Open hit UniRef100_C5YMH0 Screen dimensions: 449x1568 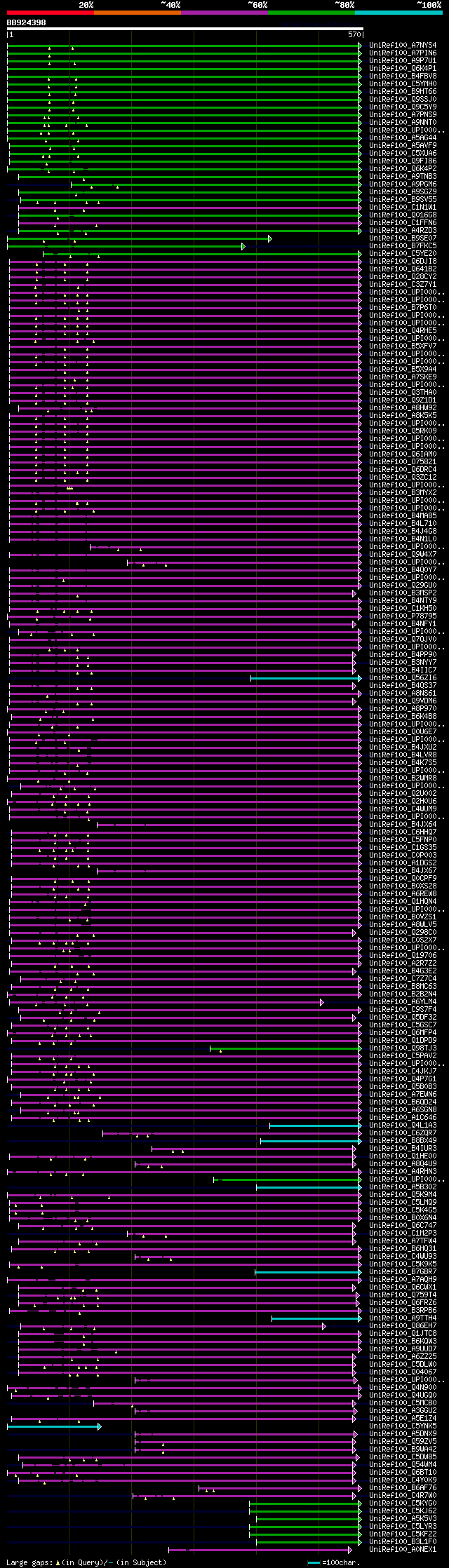click(x=403, y=84)
